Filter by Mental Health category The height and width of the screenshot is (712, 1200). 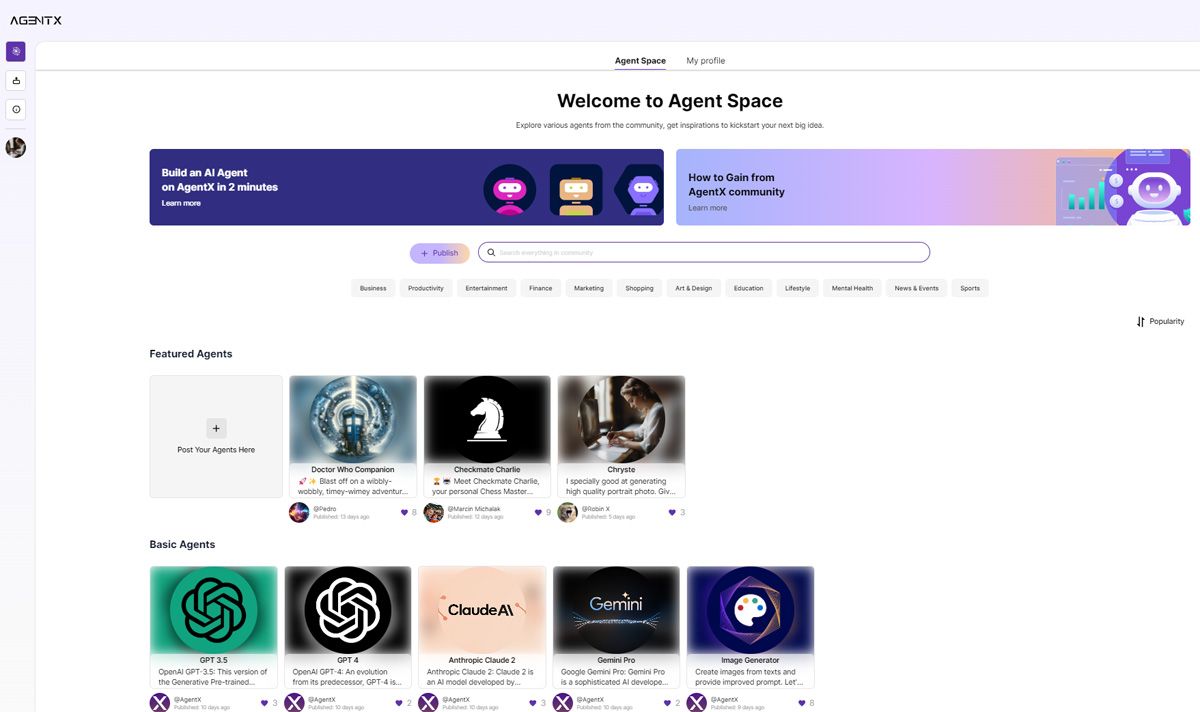pos(853,288)
